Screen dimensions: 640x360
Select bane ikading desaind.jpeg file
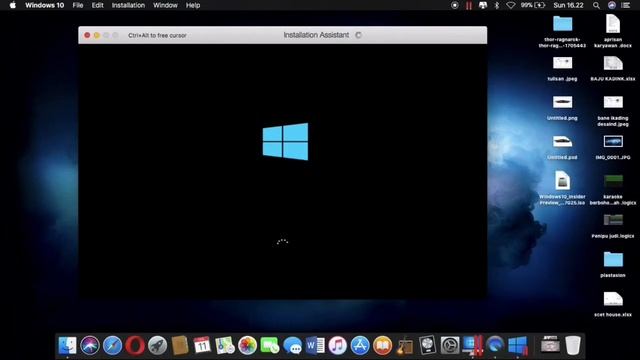pyautogui.click(x=613, y=102)
